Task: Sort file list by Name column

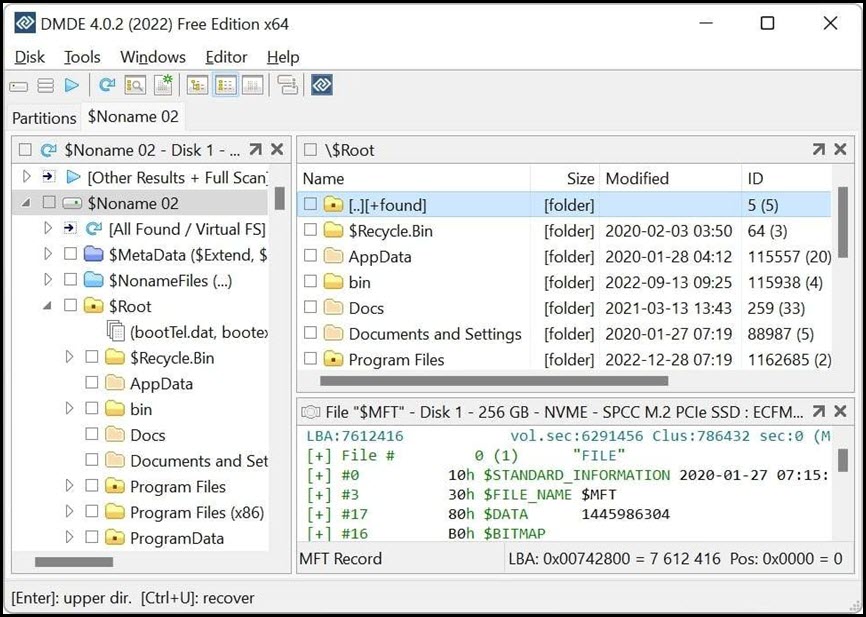Action: (414, 178)
